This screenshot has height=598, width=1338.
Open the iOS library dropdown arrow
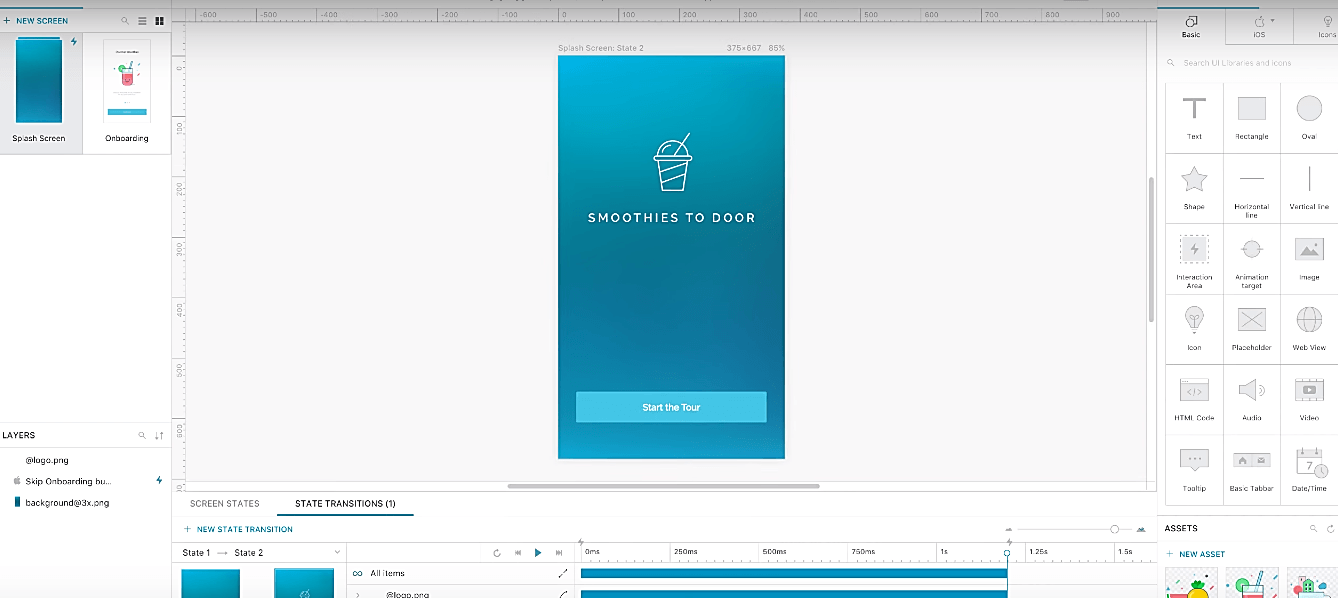tap(1272, 20)
